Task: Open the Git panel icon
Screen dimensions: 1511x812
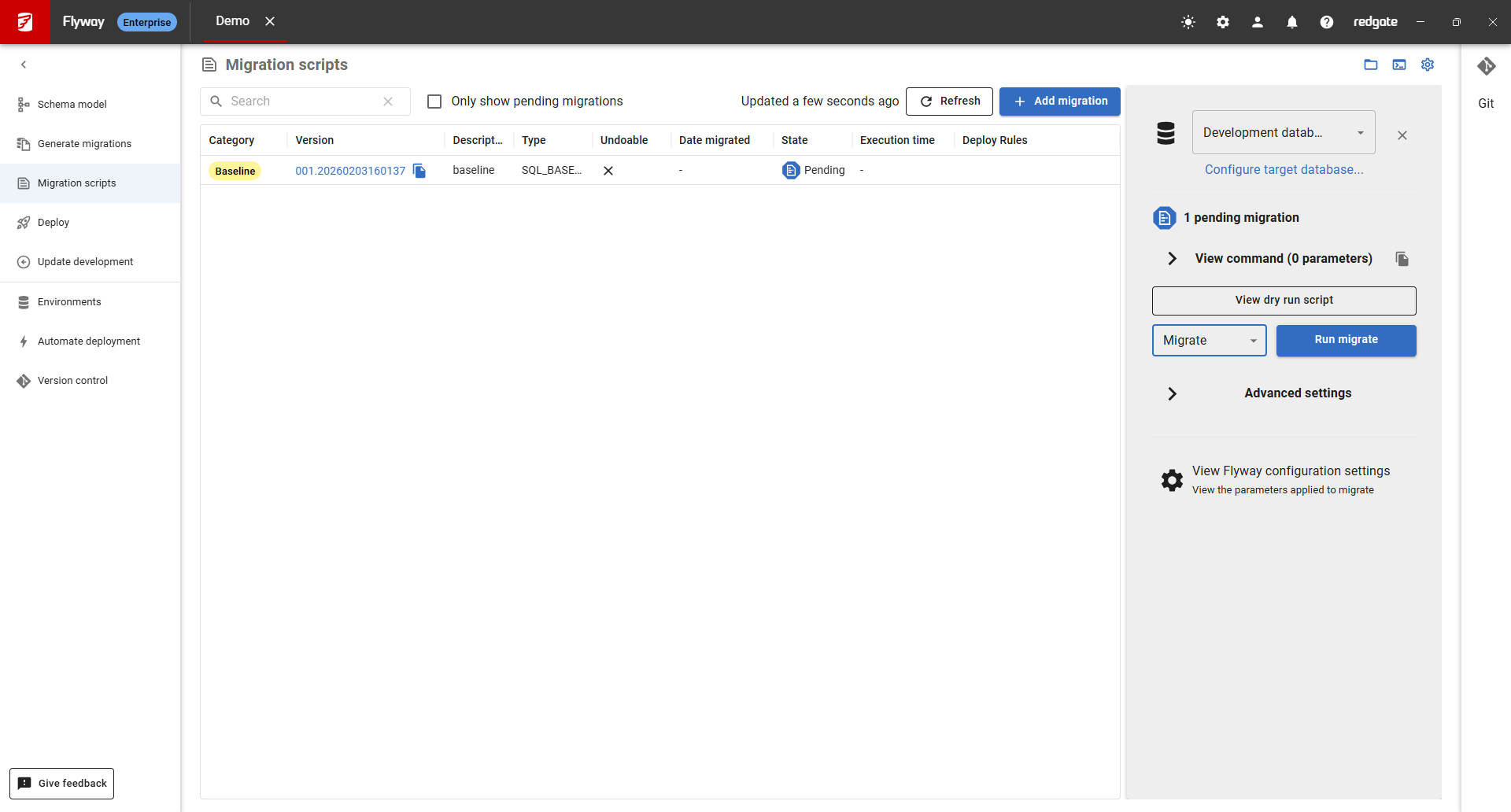Action: (x=1486, y=67)
